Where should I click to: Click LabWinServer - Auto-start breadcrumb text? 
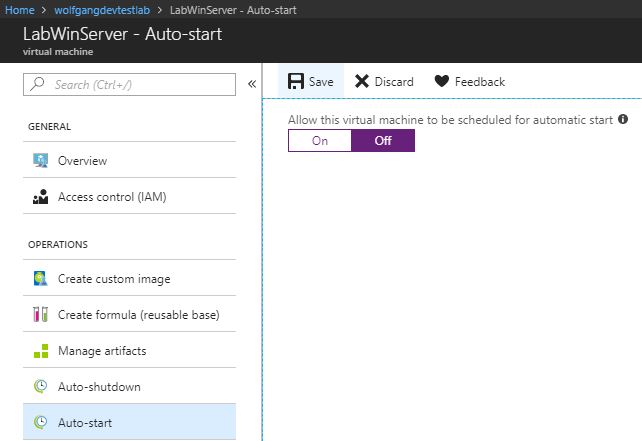233,10
